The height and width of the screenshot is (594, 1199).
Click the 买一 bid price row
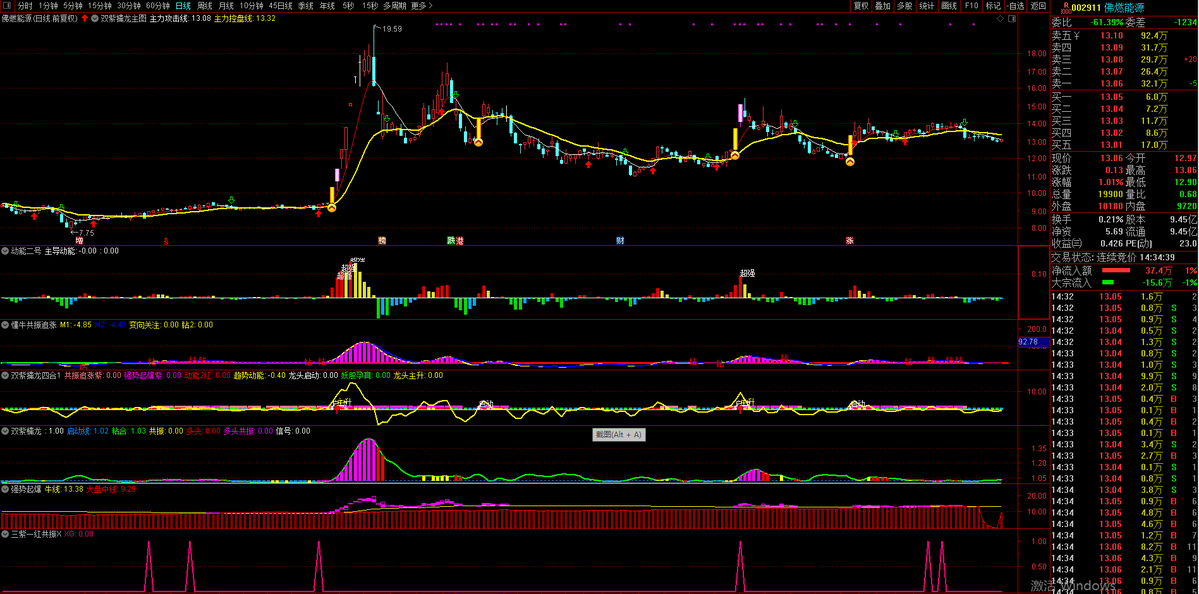(x=1124, y=97)
